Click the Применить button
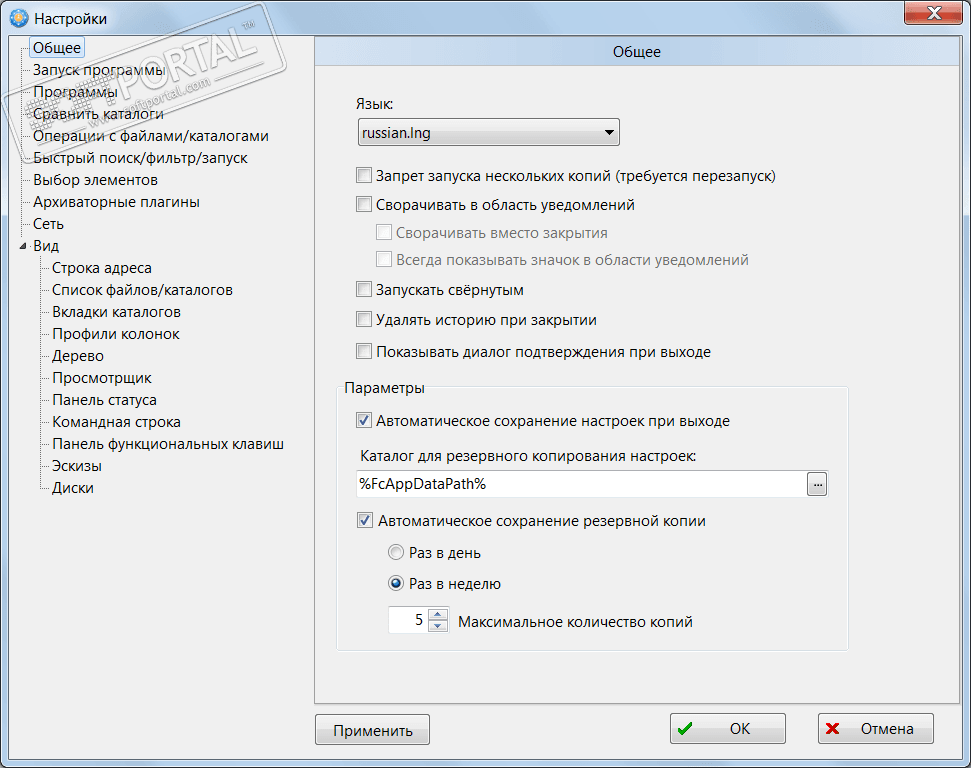 [x=372, y=730]
